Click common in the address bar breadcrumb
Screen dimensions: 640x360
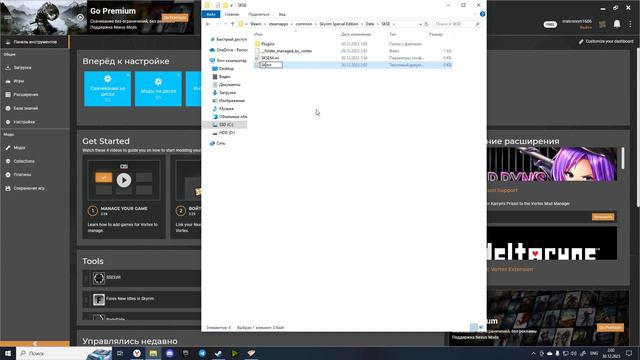pyautogui.click(x=304, y=24)
